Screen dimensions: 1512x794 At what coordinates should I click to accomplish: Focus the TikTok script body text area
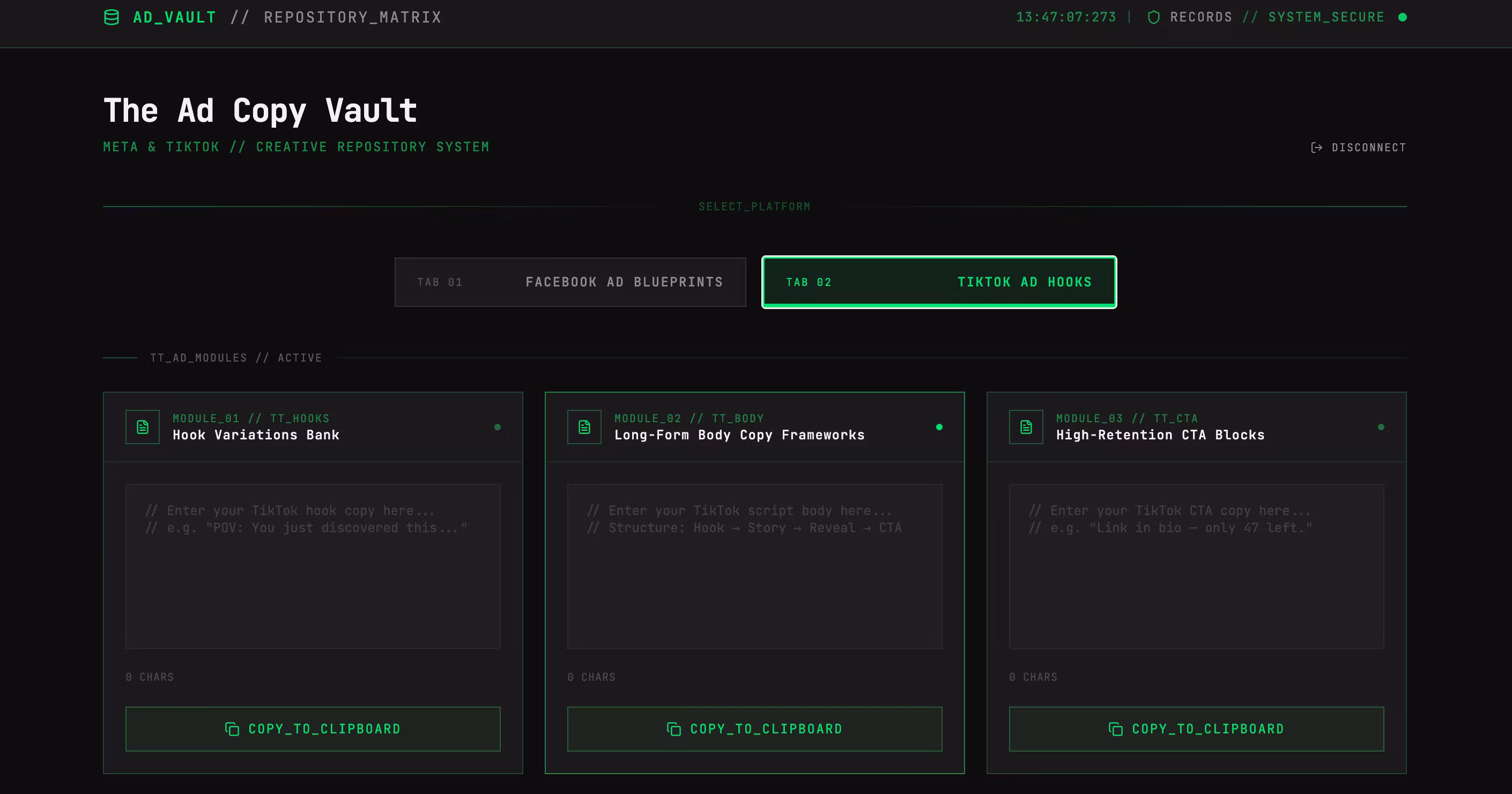755,567
